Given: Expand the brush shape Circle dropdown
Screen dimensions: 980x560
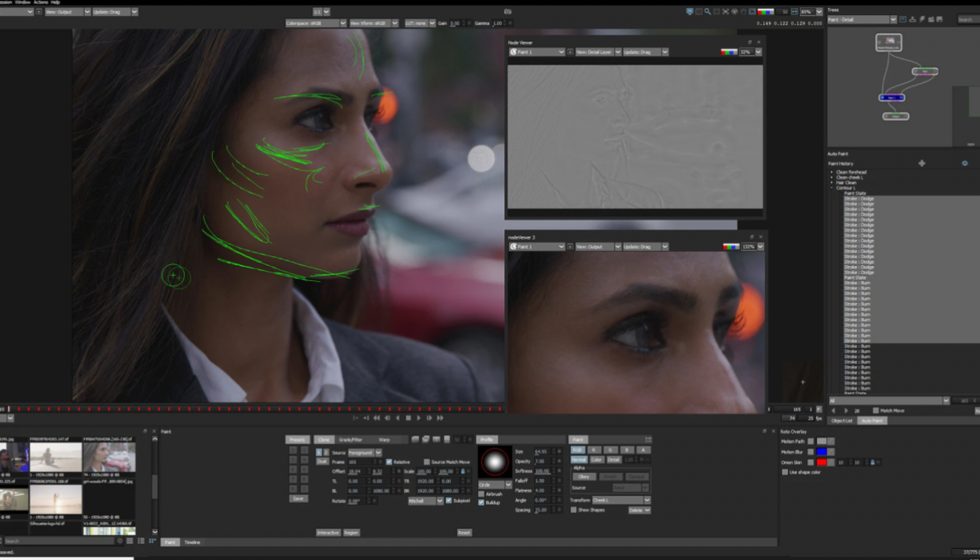Looking at the screenshot, I should pos(494,484).
